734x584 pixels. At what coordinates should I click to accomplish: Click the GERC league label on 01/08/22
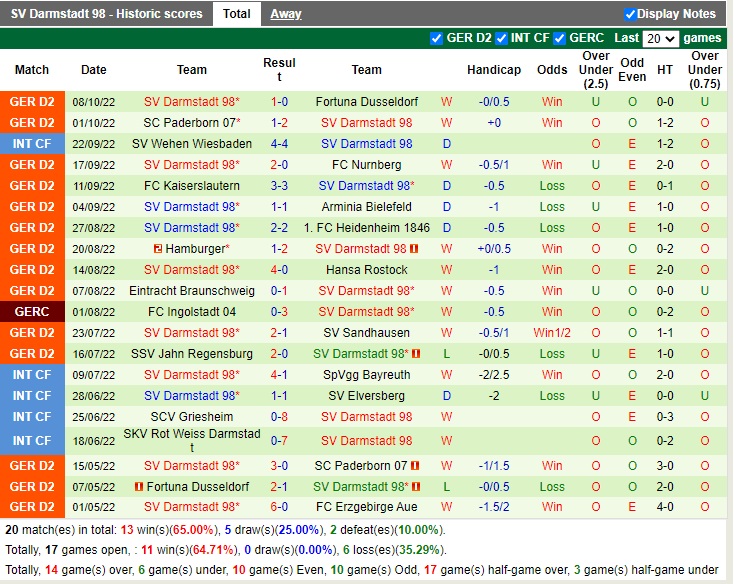click(x=32, y=312)
